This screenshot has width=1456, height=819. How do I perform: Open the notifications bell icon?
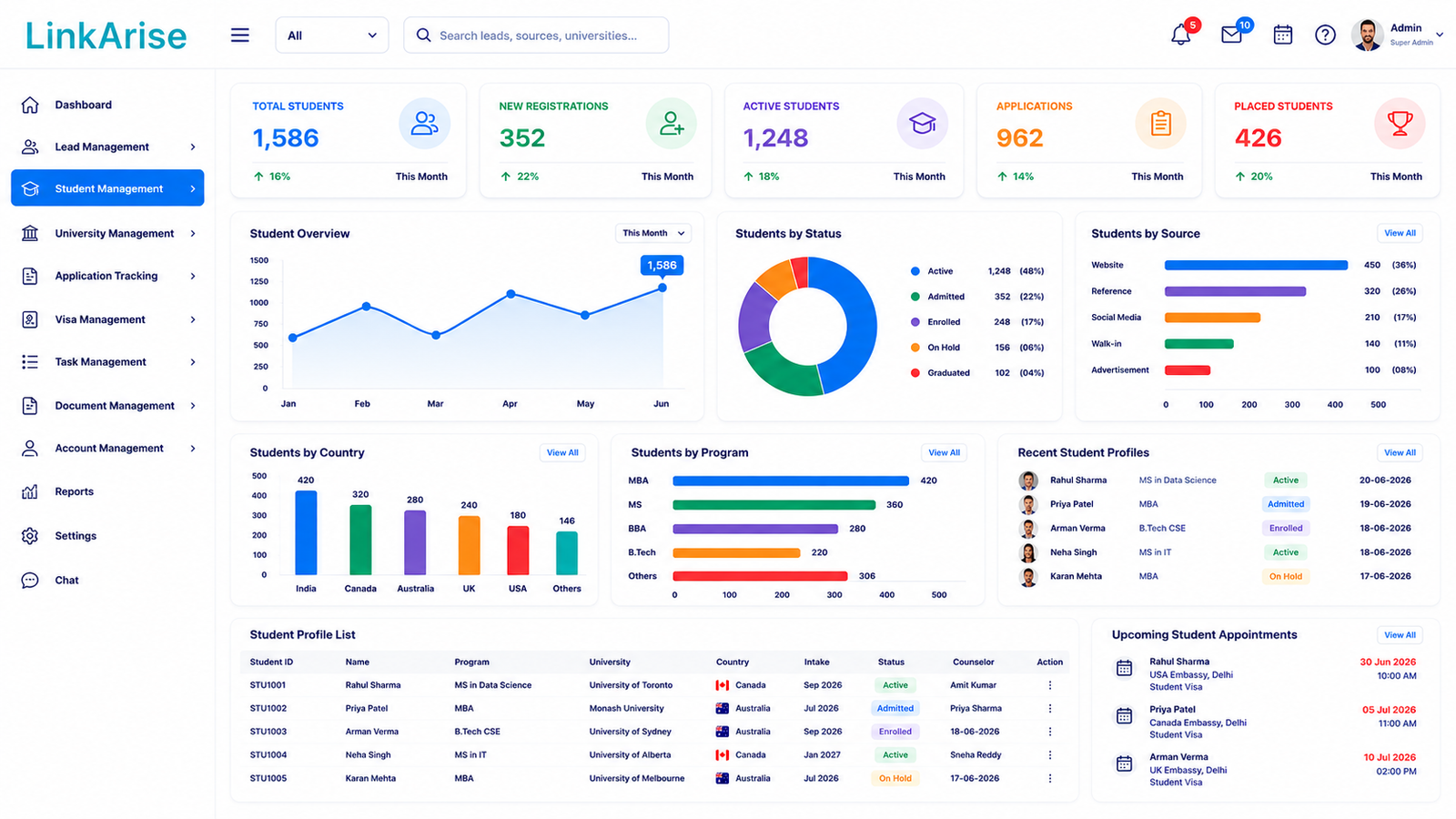point(1180,35)
